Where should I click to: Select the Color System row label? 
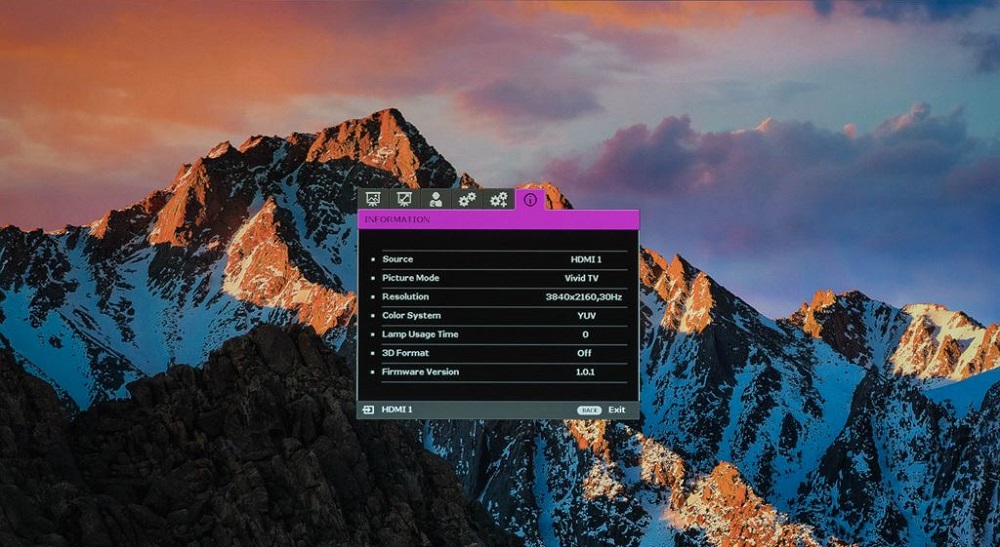pyautogui.click(x=411, y=315)
